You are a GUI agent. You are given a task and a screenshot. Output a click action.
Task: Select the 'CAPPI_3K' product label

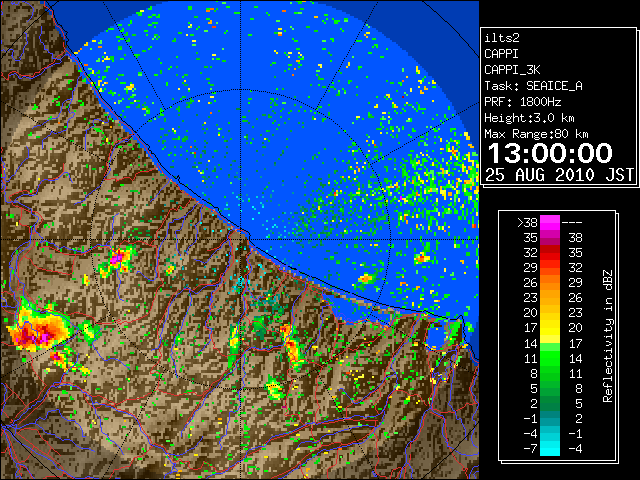tap(512, 70)
